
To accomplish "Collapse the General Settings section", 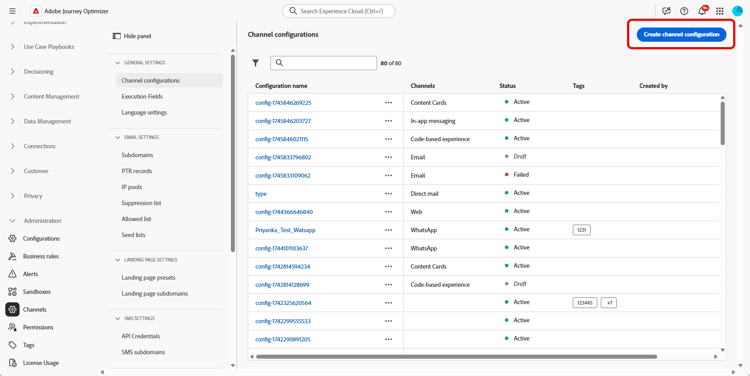I will (118, 63).
